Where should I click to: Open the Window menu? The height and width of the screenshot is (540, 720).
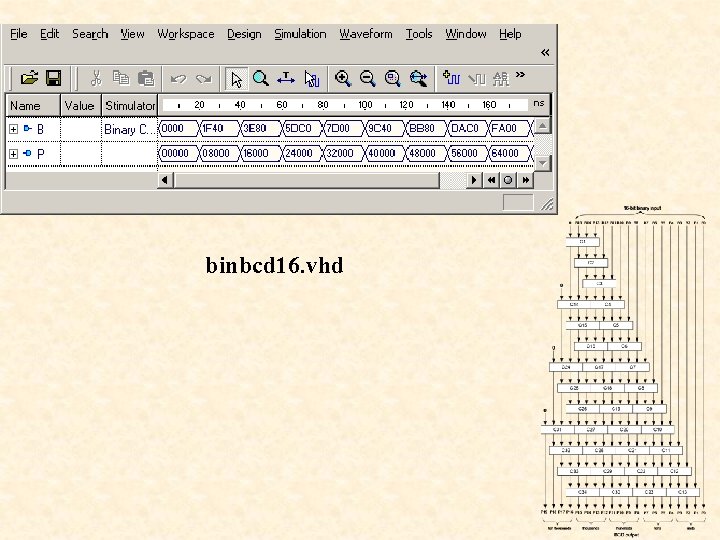point(466,34)
